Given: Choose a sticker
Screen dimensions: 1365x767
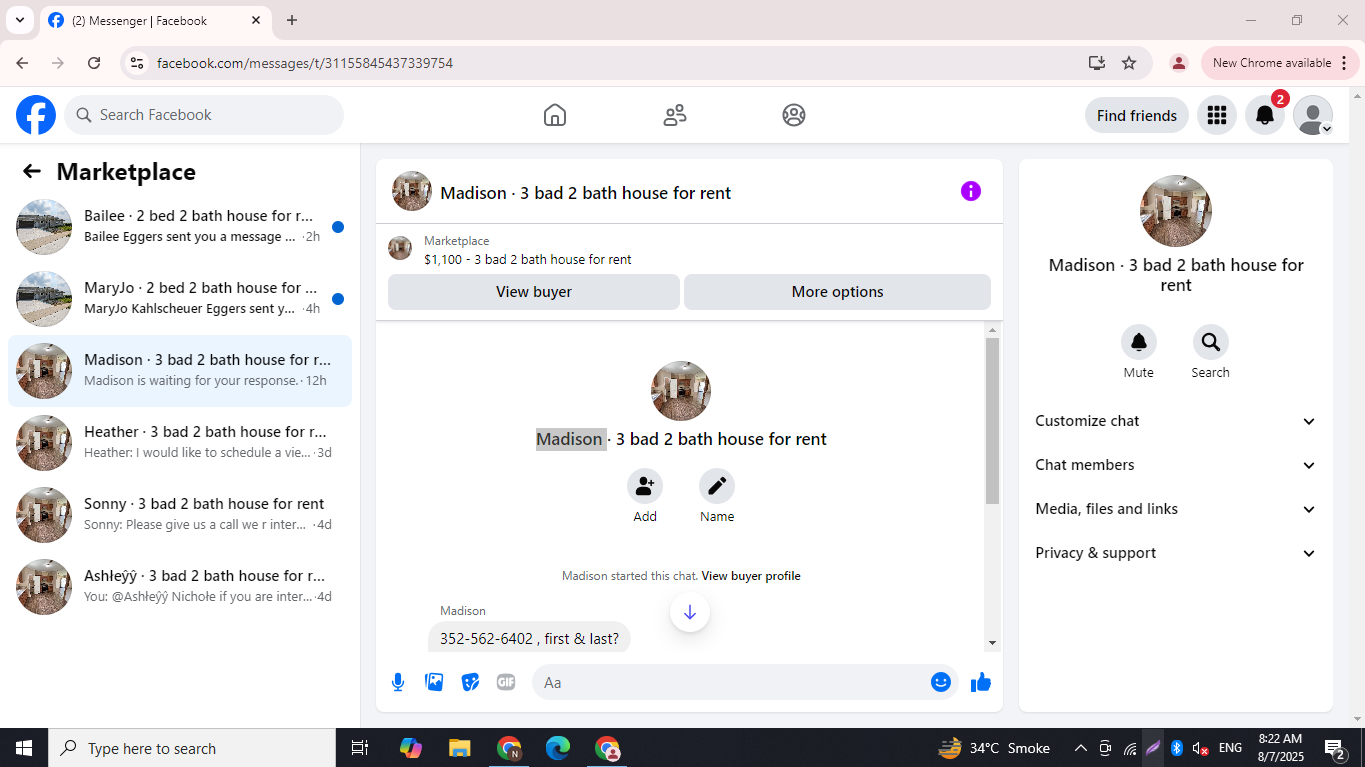Looking at the screenshot, I should [470, 682].
